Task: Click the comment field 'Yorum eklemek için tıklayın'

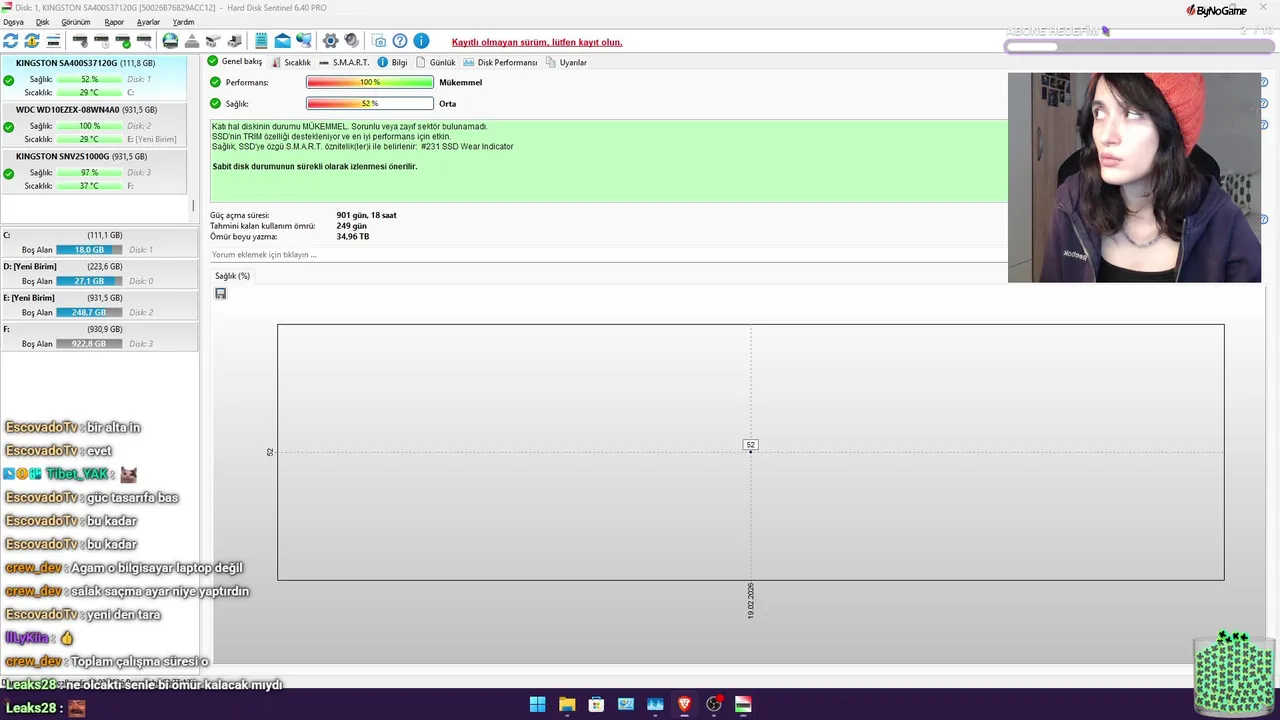Action: point(608,255)
